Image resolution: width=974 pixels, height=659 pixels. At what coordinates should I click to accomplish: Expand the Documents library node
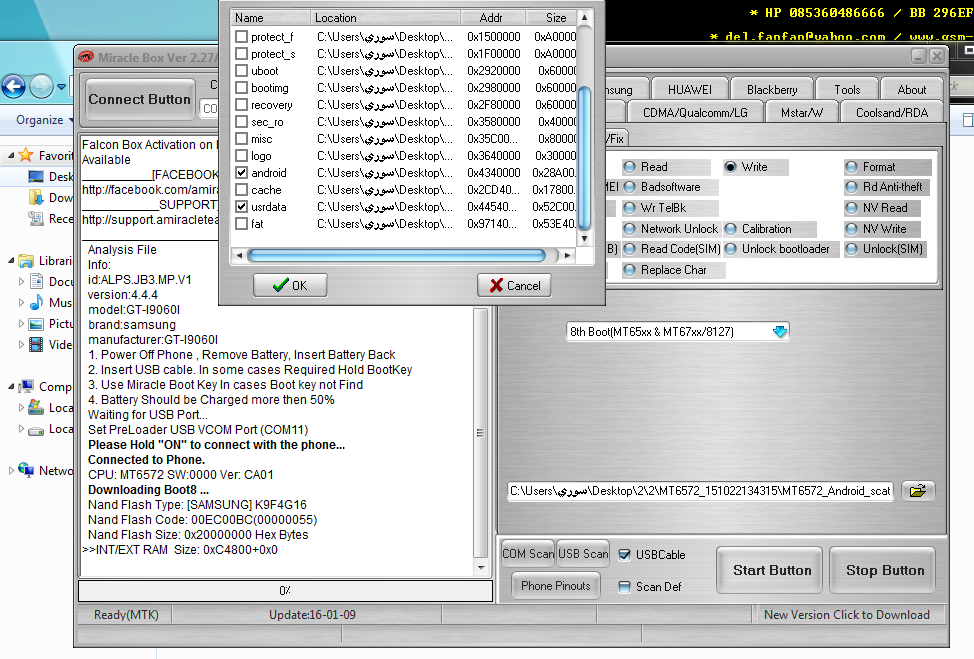point(21,281)
